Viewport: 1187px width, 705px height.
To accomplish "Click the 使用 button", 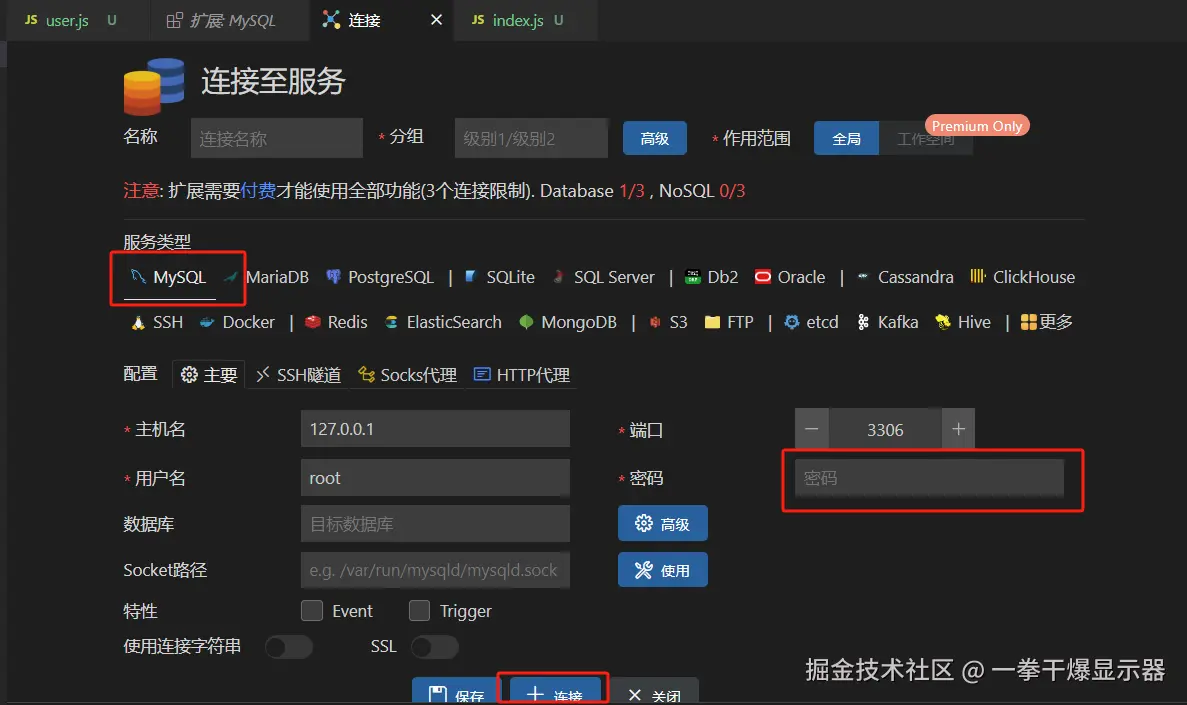I will point(662,569).
